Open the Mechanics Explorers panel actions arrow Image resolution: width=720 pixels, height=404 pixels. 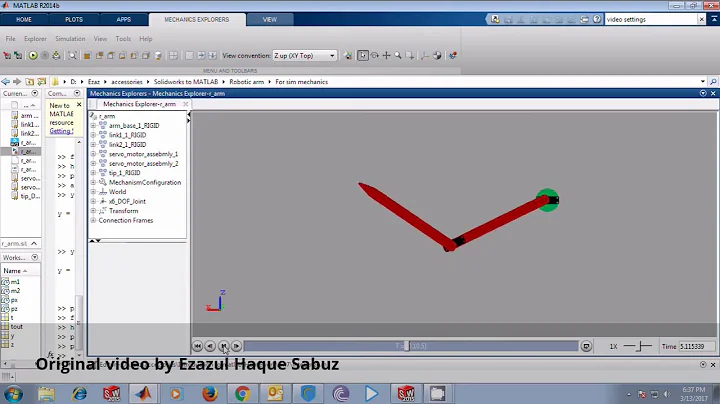(703, 93)
